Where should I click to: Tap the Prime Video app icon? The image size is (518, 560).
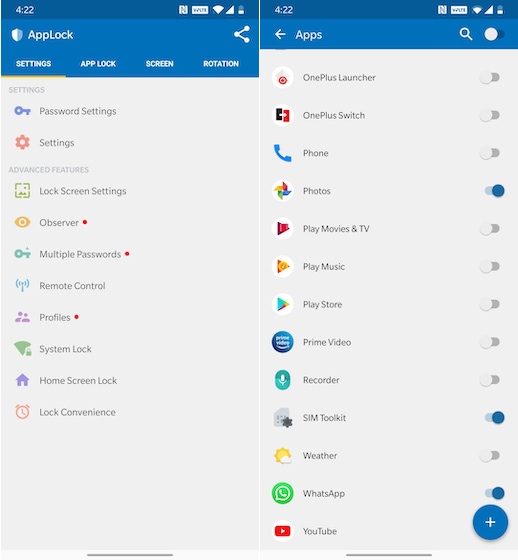pyautogui.click(x=283, y=342)
